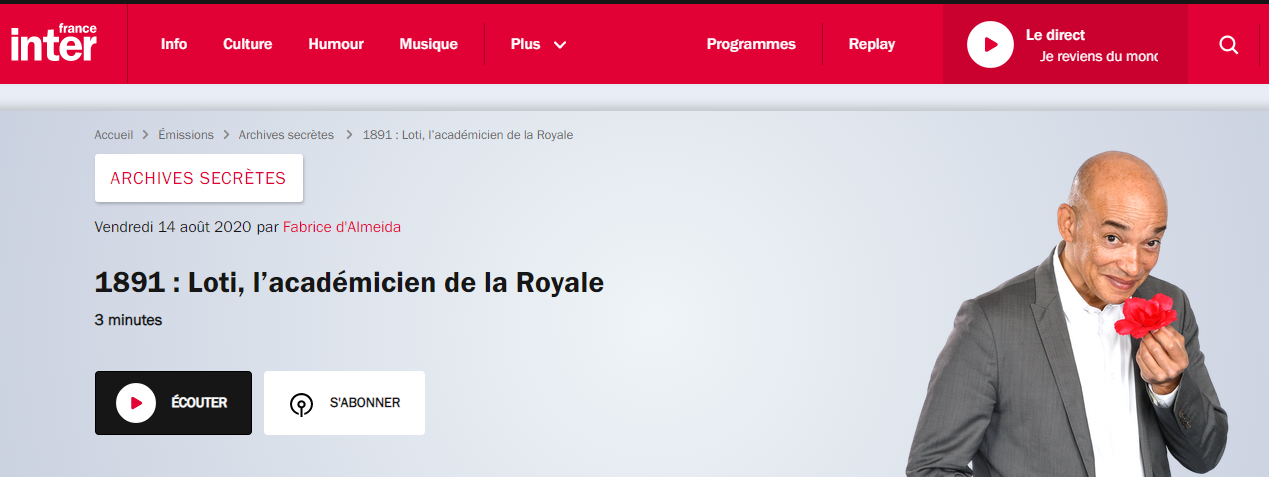The width and height of the screenshot is (1269, 477).
Task: Open the Info section
Action: (x=174, y=44)
